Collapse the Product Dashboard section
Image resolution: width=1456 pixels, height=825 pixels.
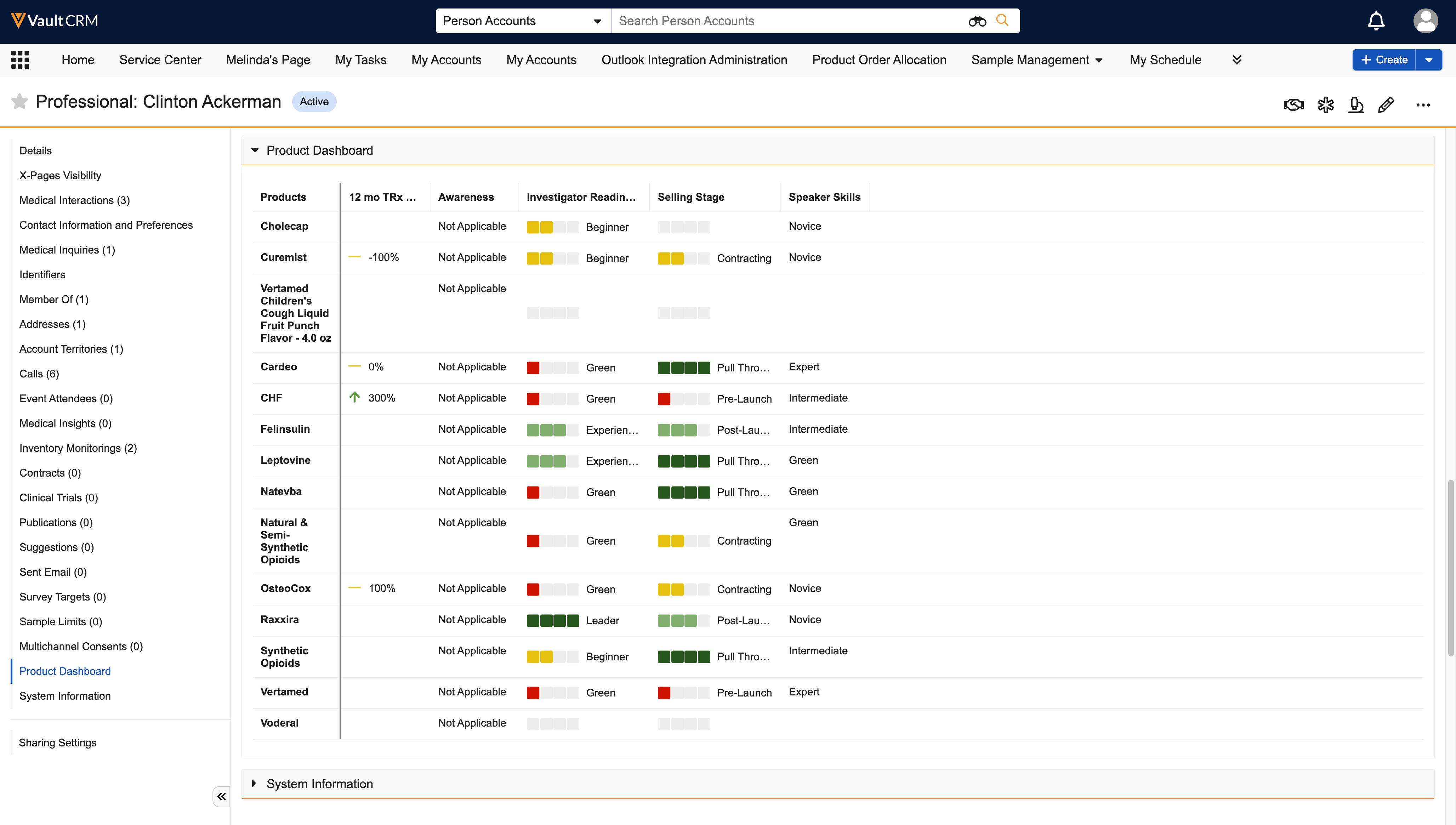tap(255, 150)
